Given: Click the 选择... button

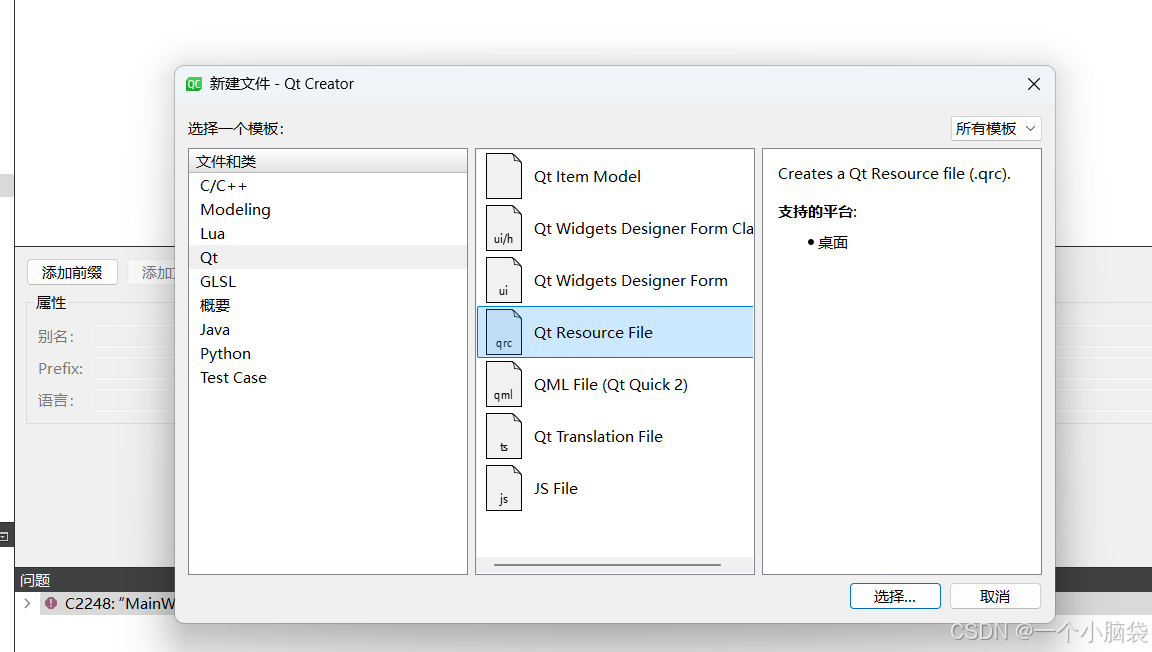Looking at the screenshot, I should click(x=895, y=596).
